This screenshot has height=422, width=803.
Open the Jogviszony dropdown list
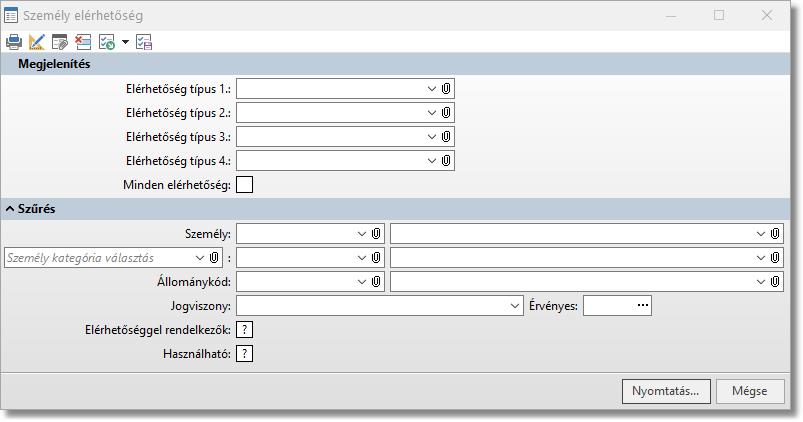(515, 305)
